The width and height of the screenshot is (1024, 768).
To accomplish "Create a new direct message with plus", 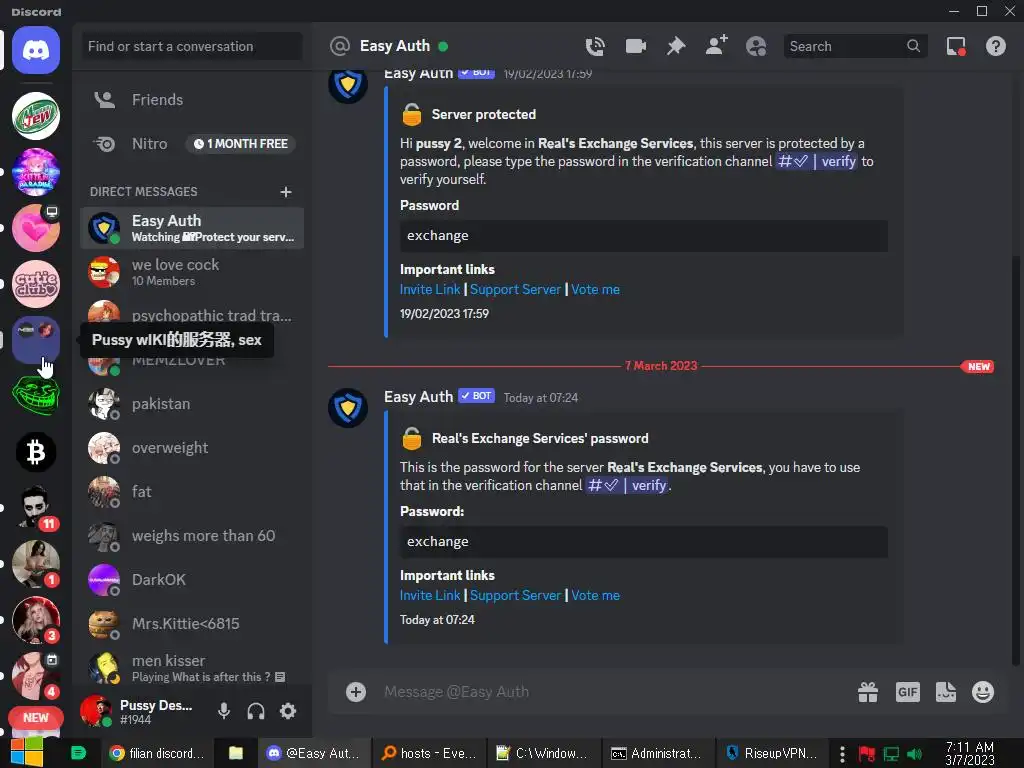I will pos(285,192).
